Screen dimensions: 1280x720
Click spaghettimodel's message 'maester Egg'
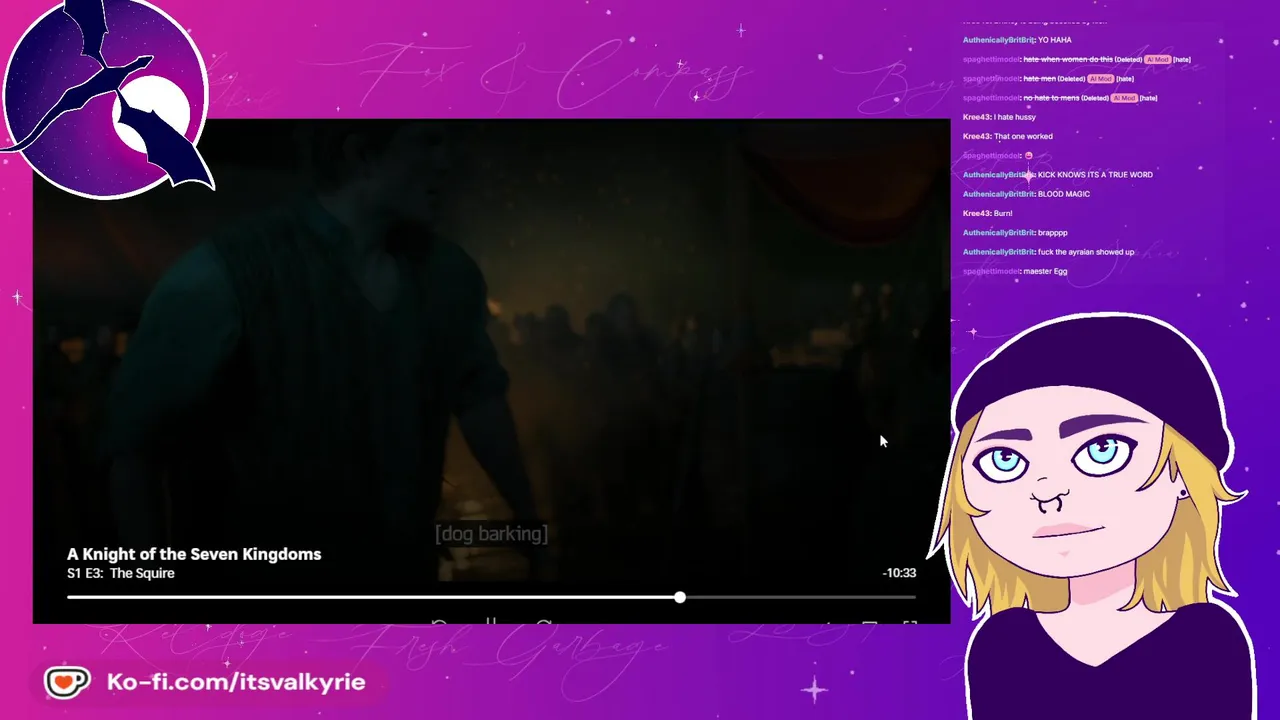click(x=1045, y=271)
